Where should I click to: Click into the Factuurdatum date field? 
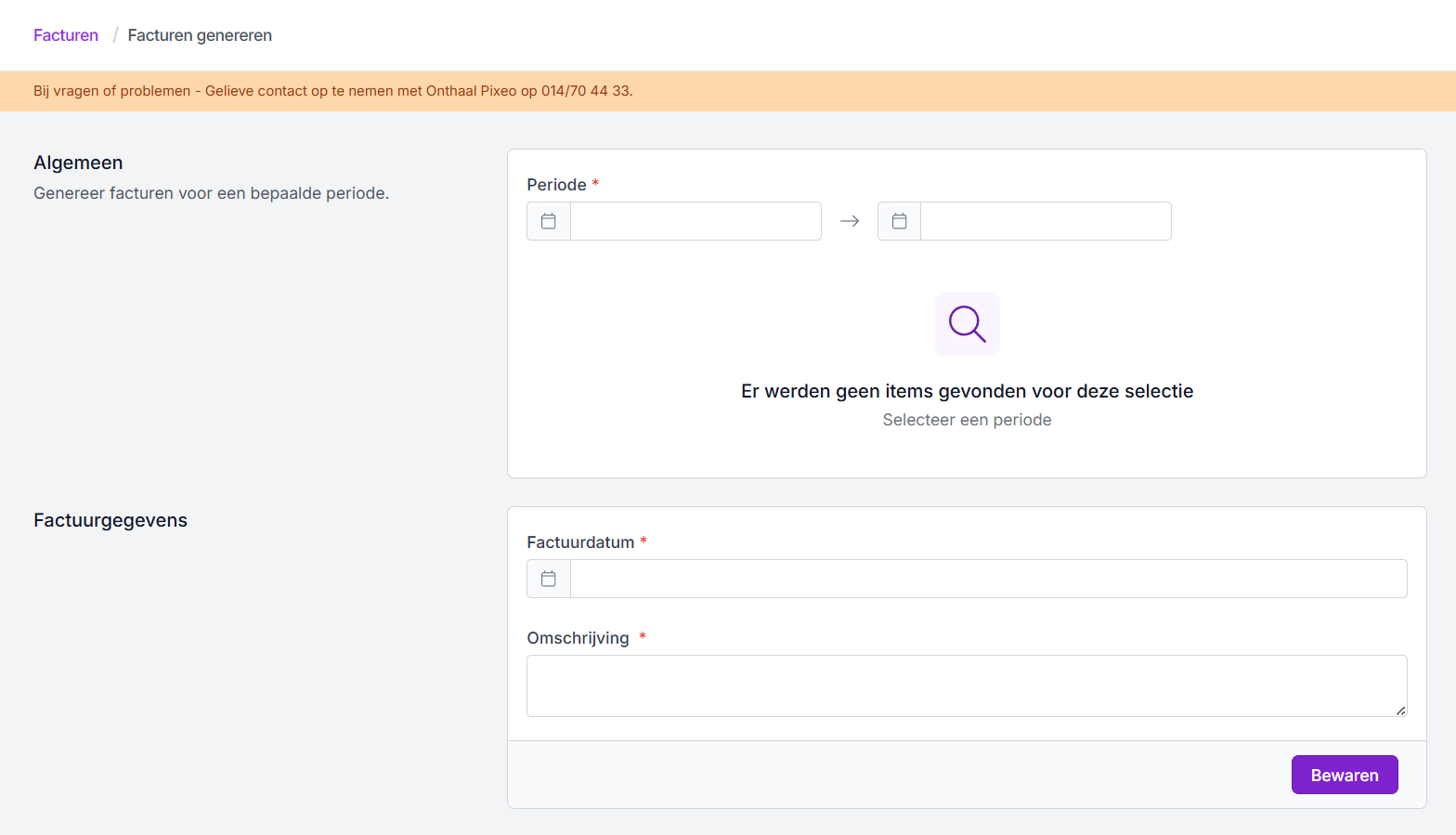pyautogui.click(x=988, y=579)
